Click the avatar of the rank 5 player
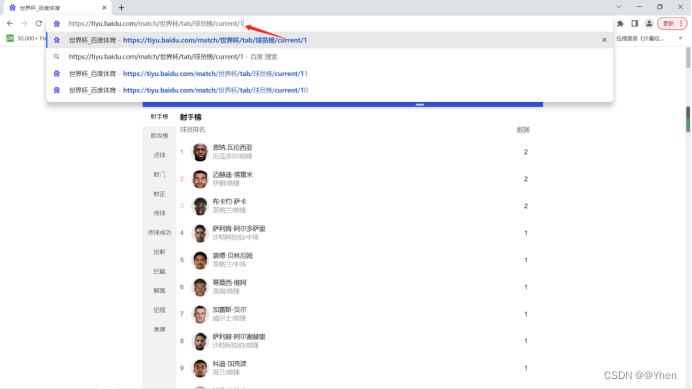This screenshot has width=692, height=389. click(x=200, y=260)
